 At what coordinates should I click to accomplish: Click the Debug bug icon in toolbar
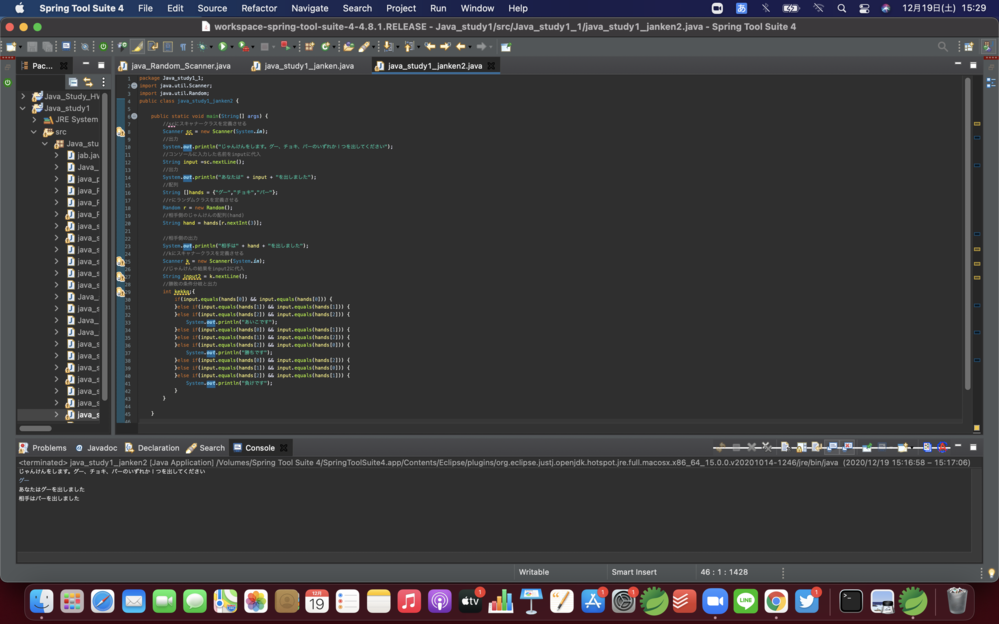click(202, 47)
